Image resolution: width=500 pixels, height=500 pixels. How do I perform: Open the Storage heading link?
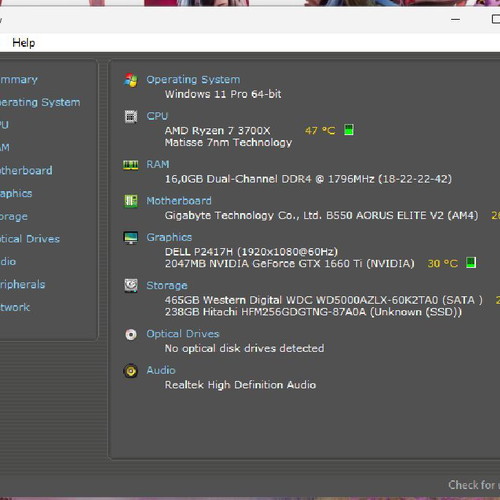[x=167, y=286]
